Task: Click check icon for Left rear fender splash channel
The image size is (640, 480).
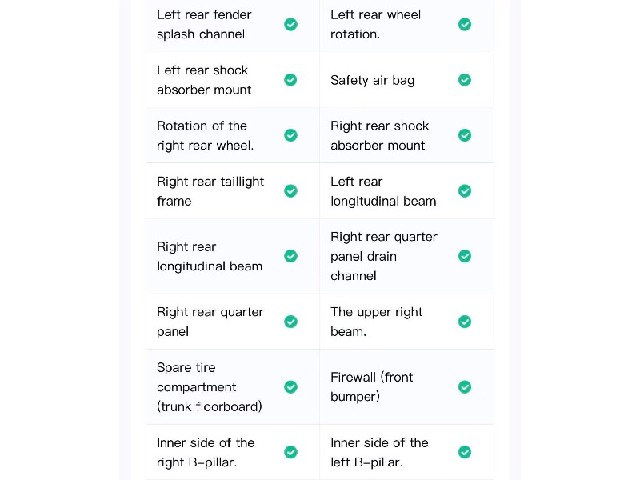Action: (291, 24)
